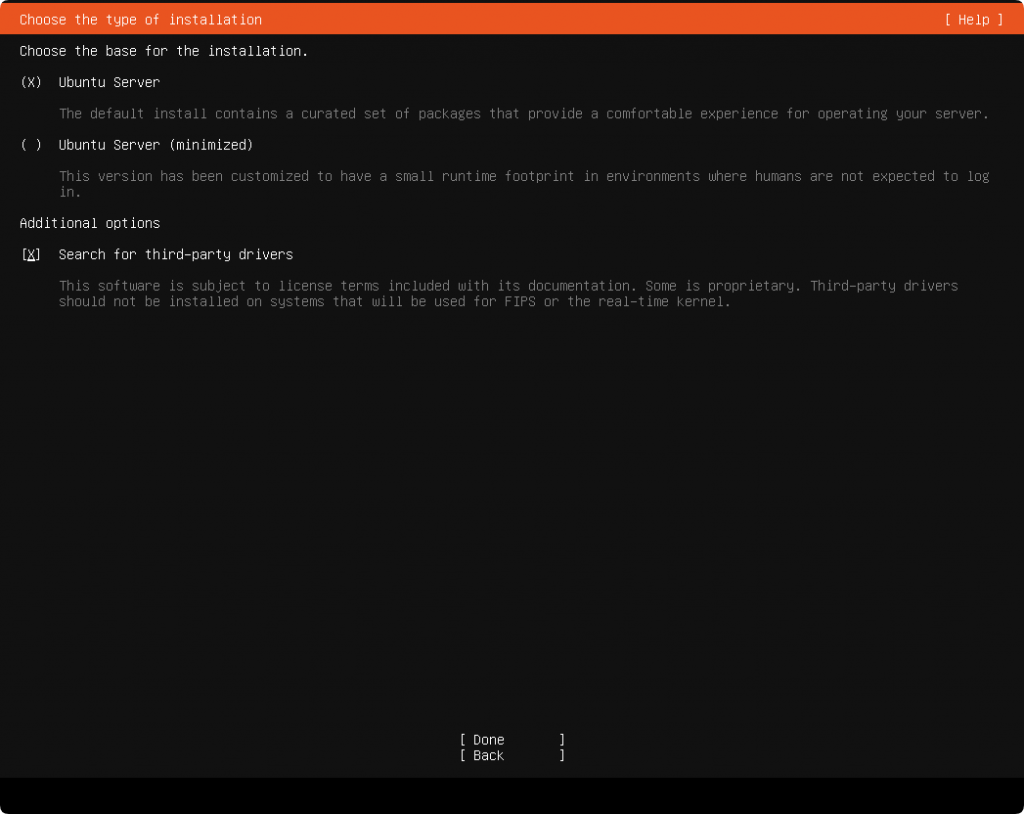The width and height of the screenshot is (1024, 814).
Task: Click the 'Additional options' heading
Action: pos(89,223)
